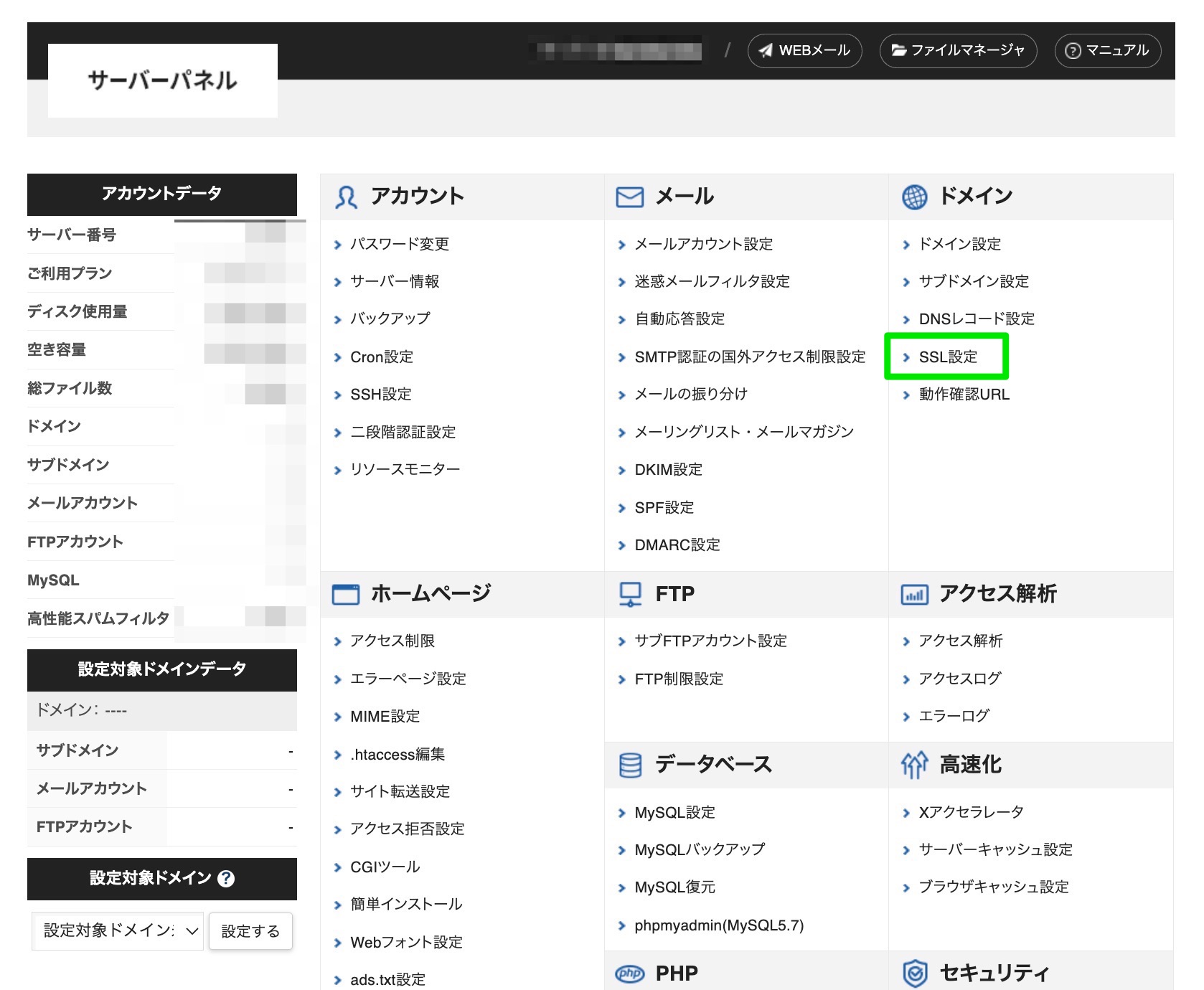1204x990 pixels.
Task: Open バックアップ in the account section
Action: click(x=390, y=319)
